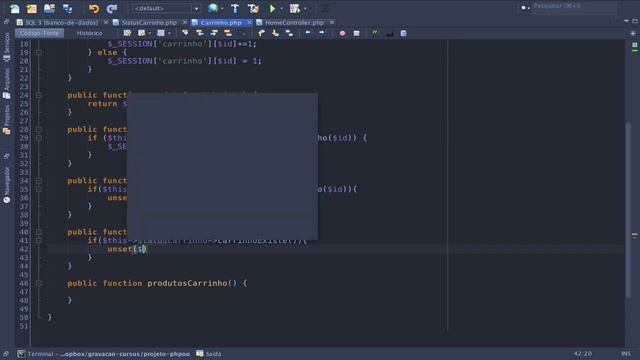Viewport: 640px width, 360px height.
Task: Open the editor tab list dropdown arrow
Action: [626, 21]
